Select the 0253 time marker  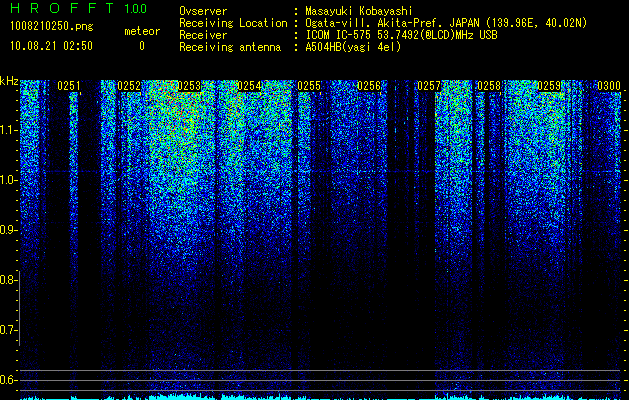tap(189, 86)
